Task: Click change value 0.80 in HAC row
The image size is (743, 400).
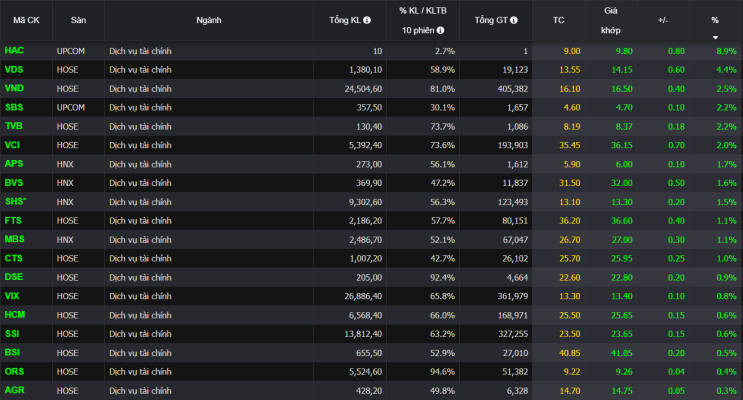Action: tap(676, 51)
